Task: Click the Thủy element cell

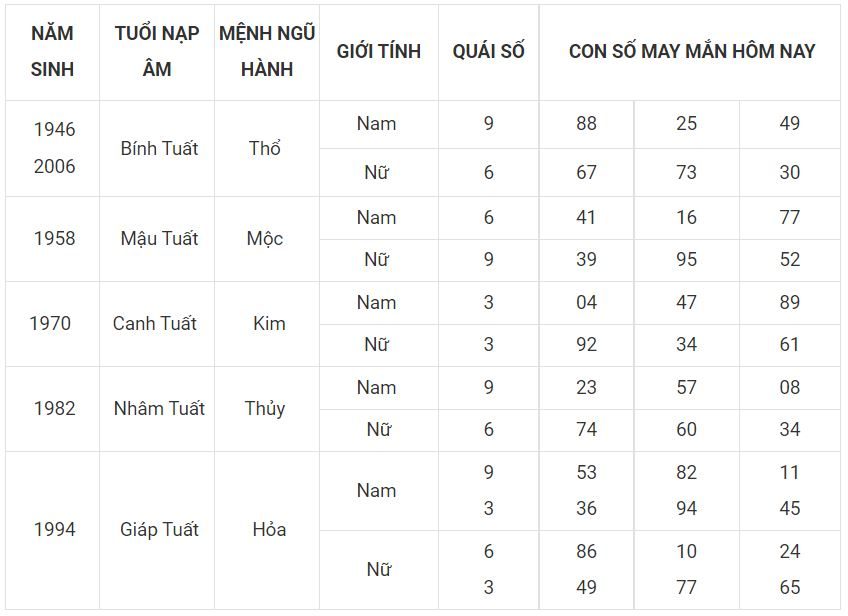Action: [x=264, y=408]
